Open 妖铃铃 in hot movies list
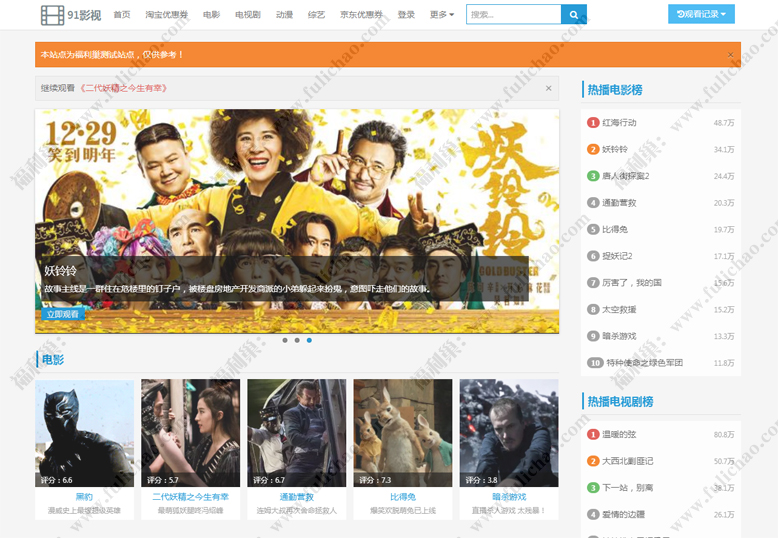The height and width of the screenshot is (538, 778). 615,149
